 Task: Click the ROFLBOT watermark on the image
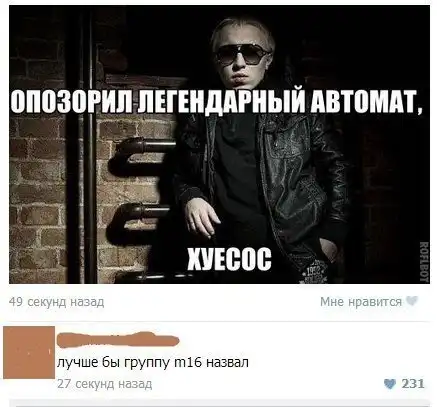click(x=424, y=262)
